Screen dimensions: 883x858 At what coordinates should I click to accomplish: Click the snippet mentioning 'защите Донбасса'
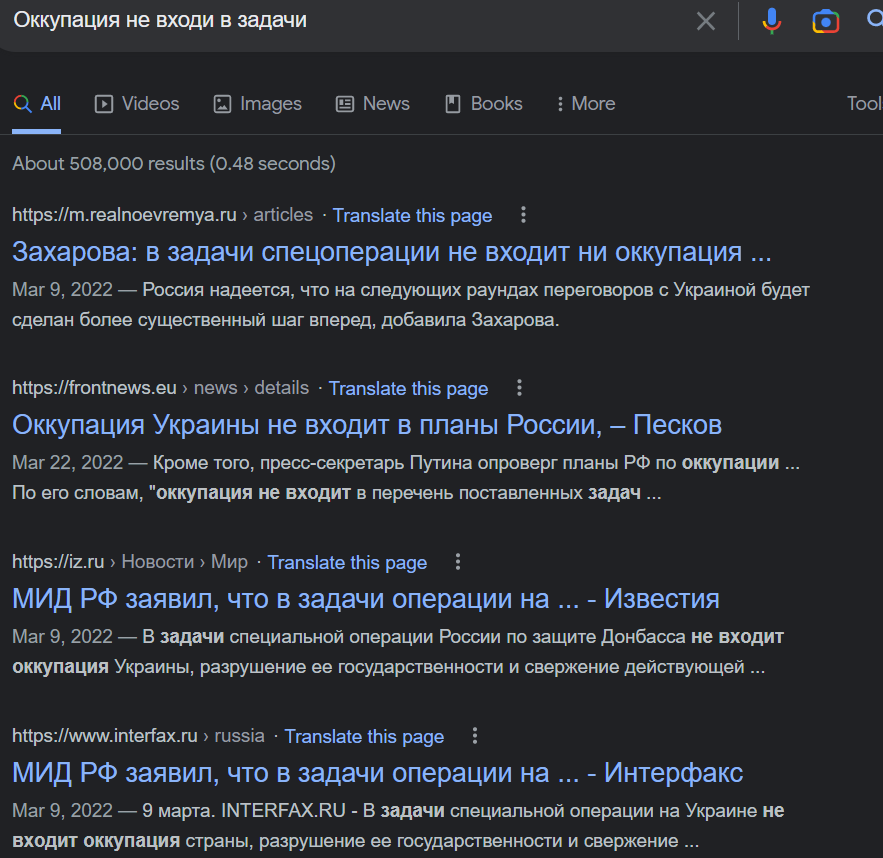(x=398, y=651)
